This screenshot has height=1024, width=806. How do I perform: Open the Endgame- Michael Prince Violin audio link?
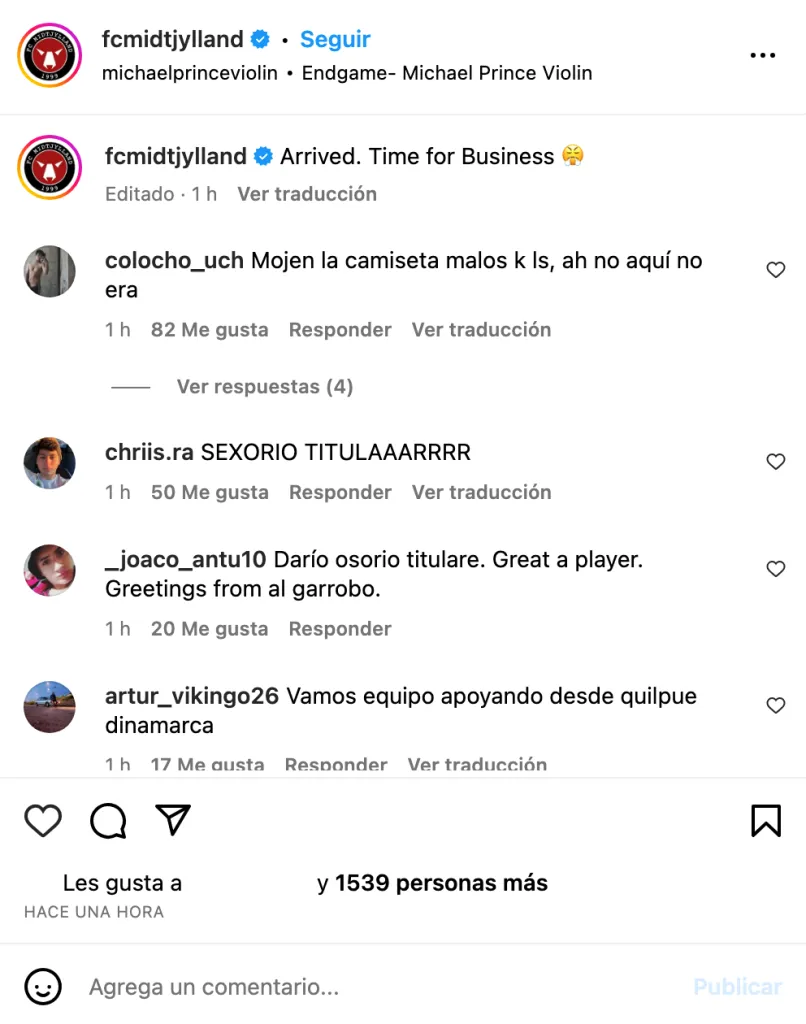tap(447, 73)
